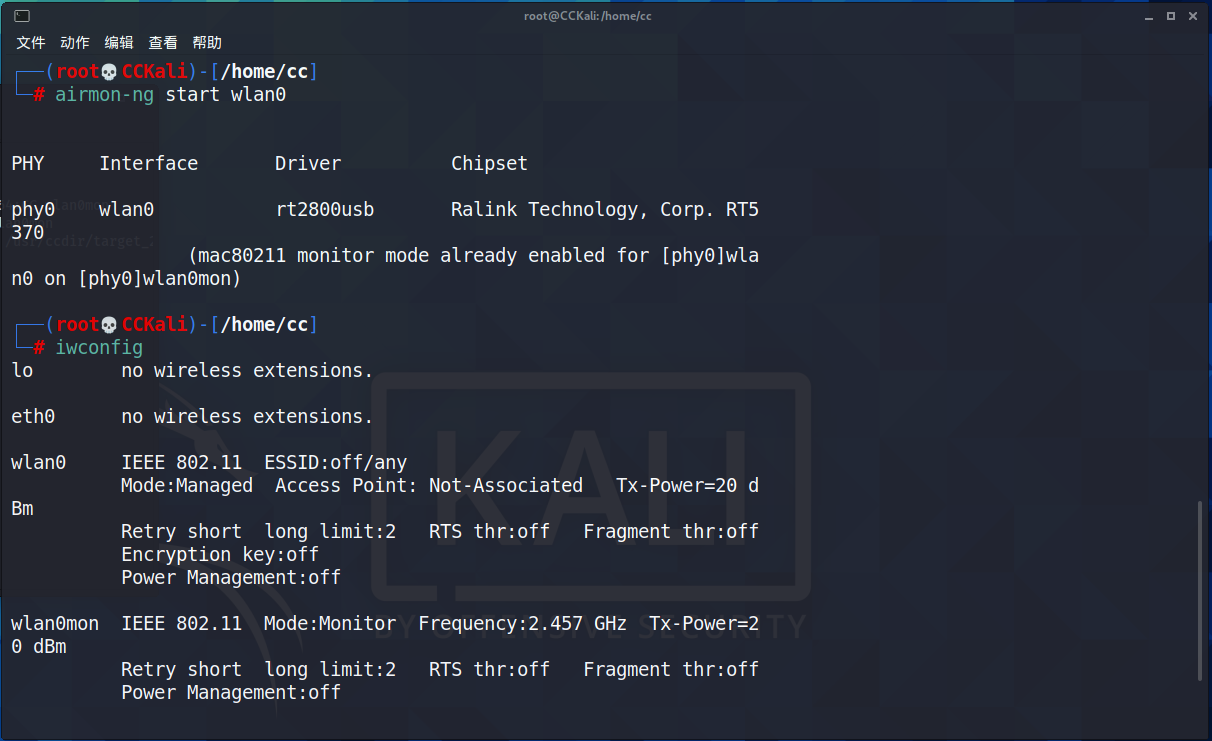This screenshot has width=1212, height=741.
Task: Click the 'phy0' table entry
Action: [33, 209]
